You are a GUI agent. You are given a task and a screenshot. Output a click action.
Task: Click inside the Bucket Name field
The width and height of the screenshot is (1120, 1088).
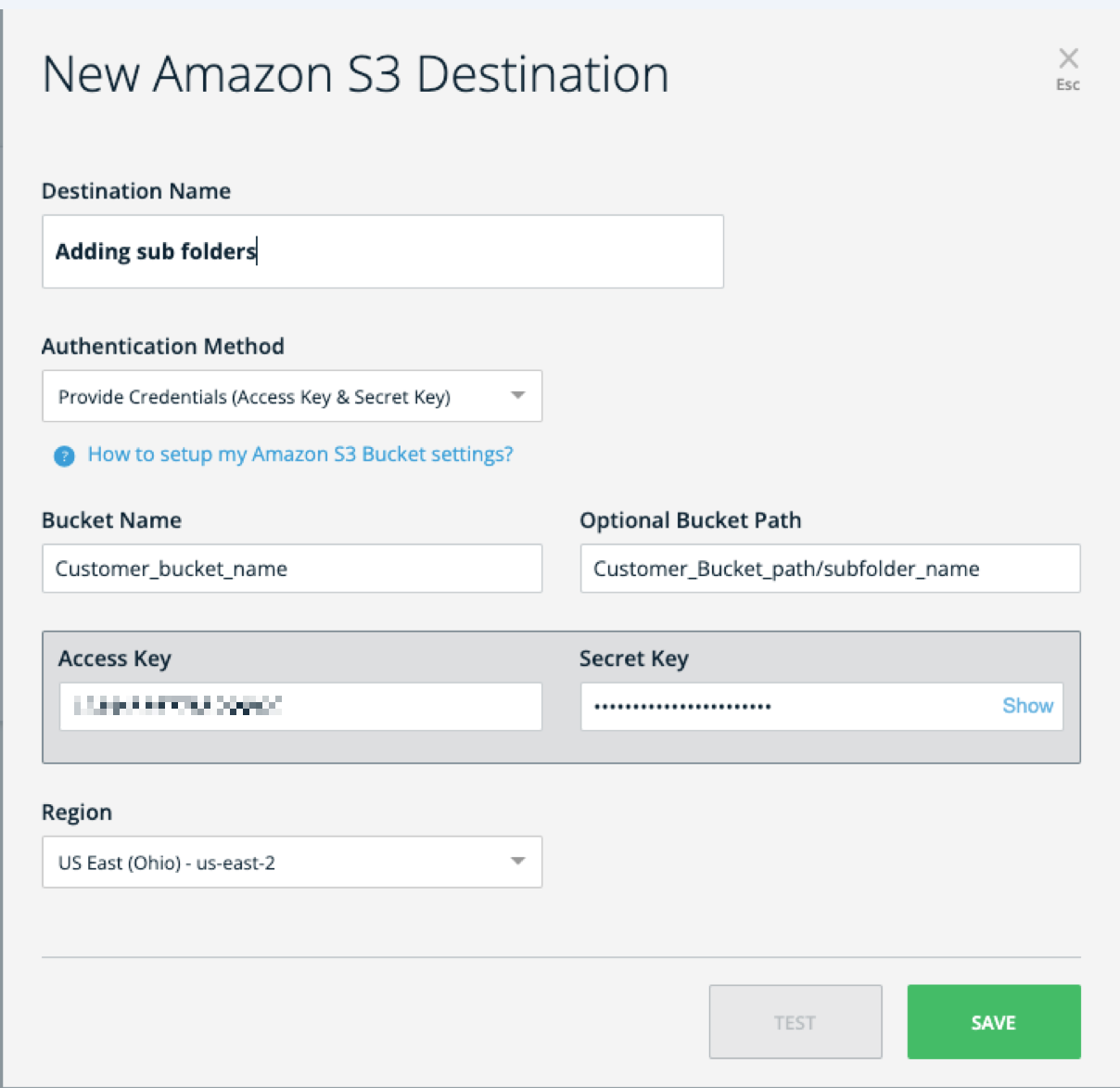tap(291, 569)
